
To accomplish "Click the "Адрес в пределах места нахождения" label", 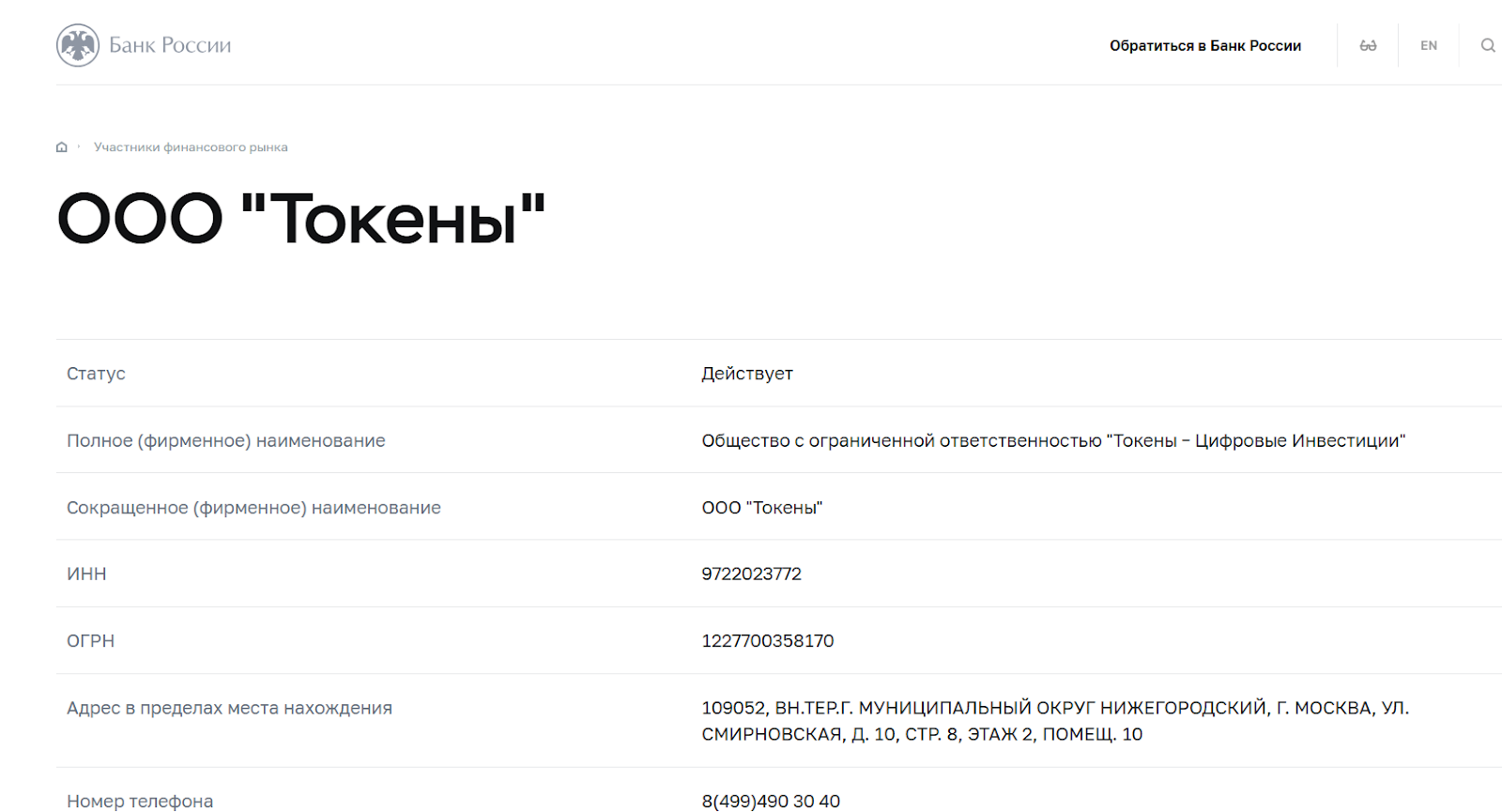I will [x=229, y=709].
